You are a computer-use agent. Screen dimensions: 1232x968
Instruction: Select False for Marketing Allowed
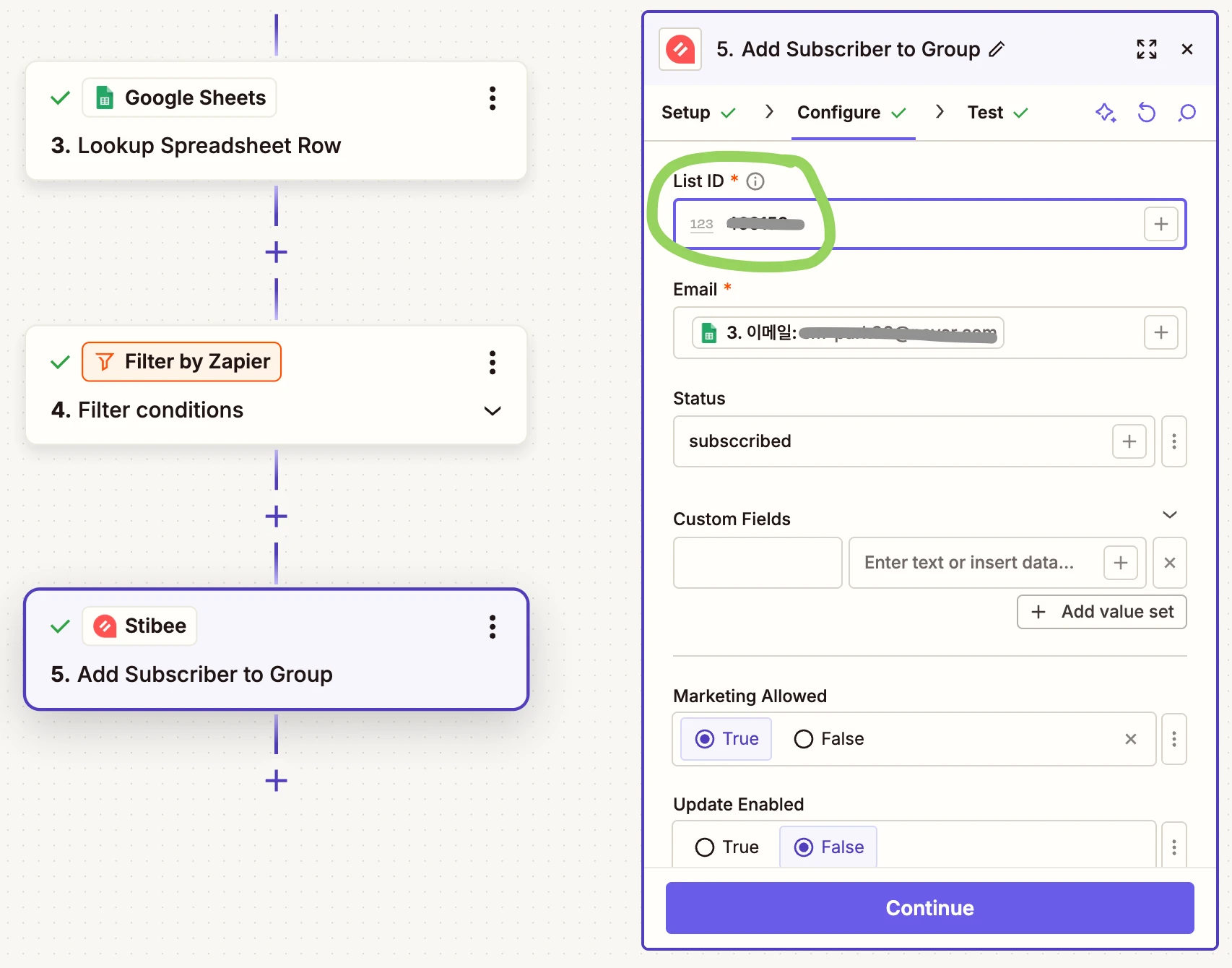coord(829,739)
